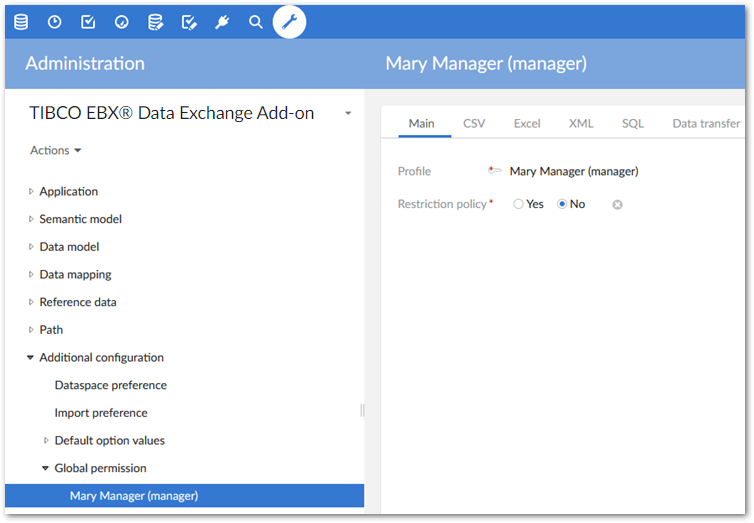Click the magnifier search icon

point(256,21)
